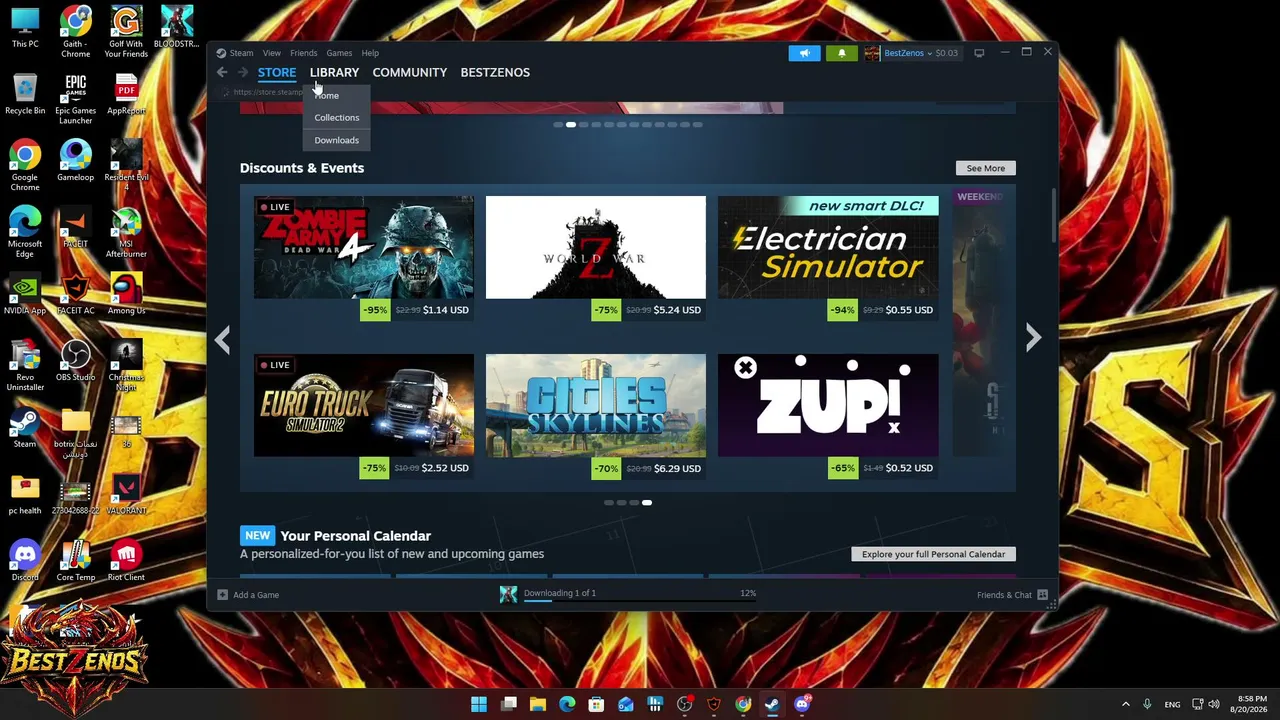Switch to the COMMUNITY tab
This screenshot has width=1280, height=720.
coord(409,72)
